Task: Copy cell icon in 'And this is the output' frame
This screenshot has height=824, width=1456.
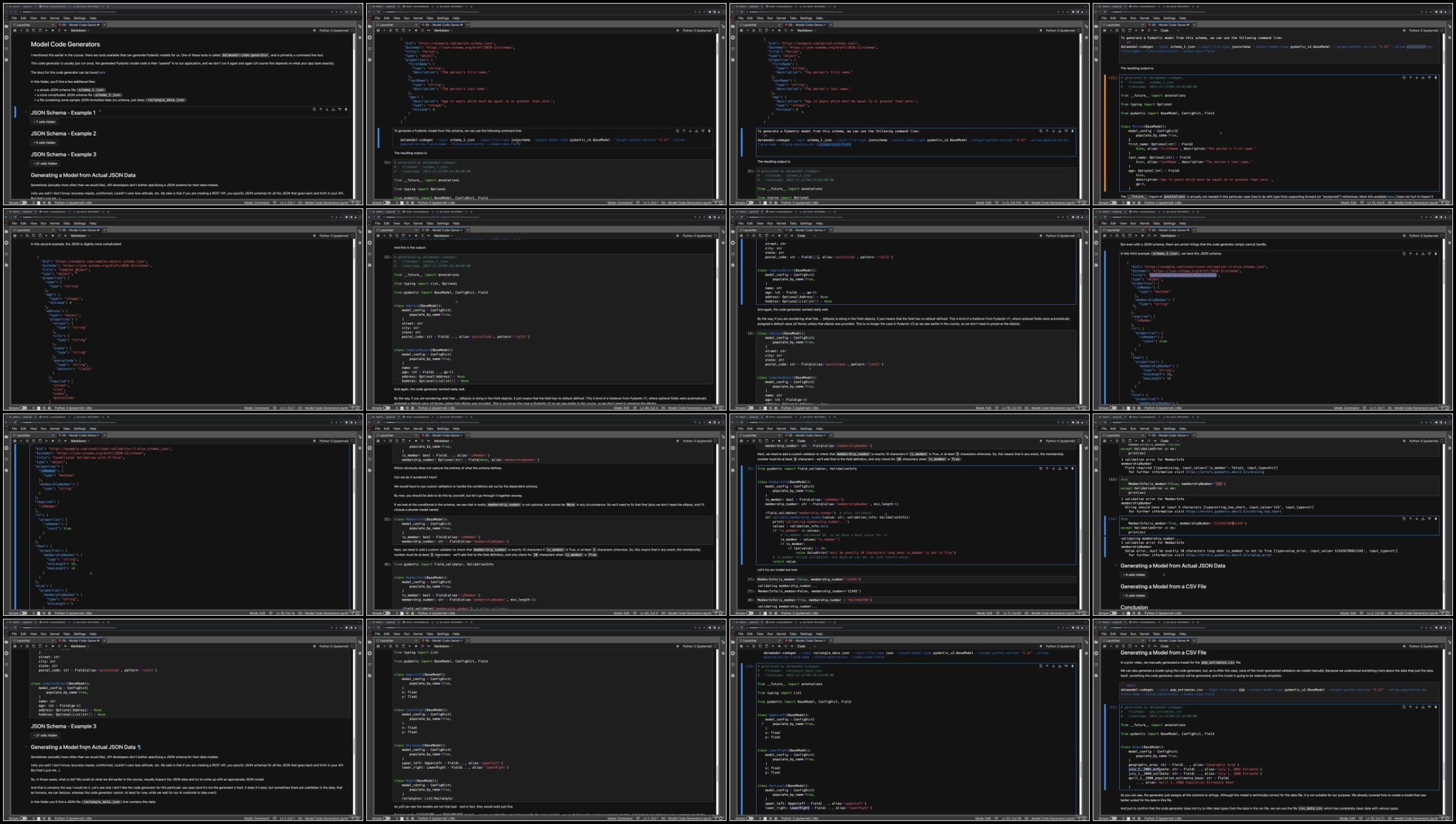Action: pyautogui.click(x=397, y=236)
